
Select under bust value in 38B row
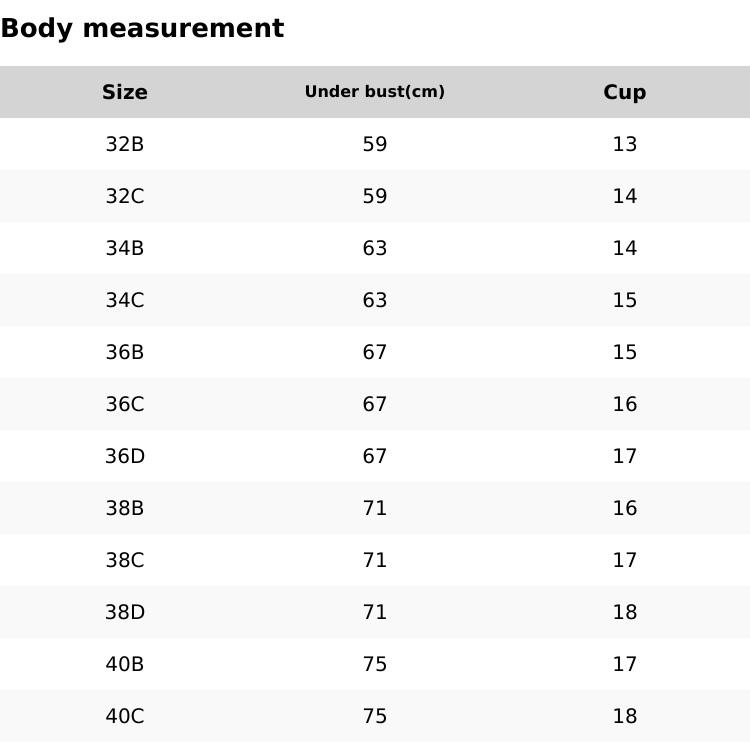(x=375, y=508)
